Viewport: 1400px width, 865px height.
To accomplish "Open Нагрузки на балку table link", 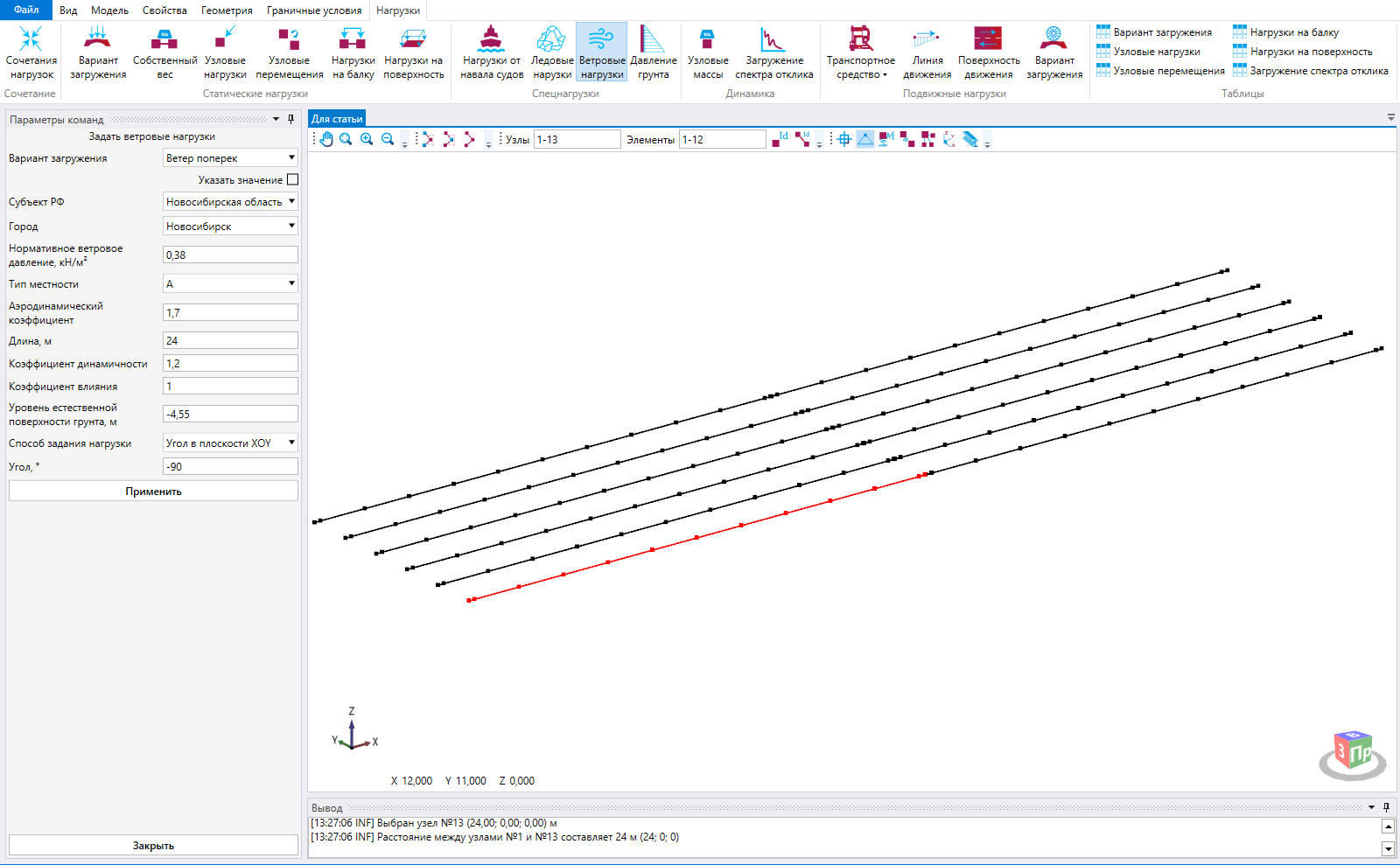I will [1285, 32].
